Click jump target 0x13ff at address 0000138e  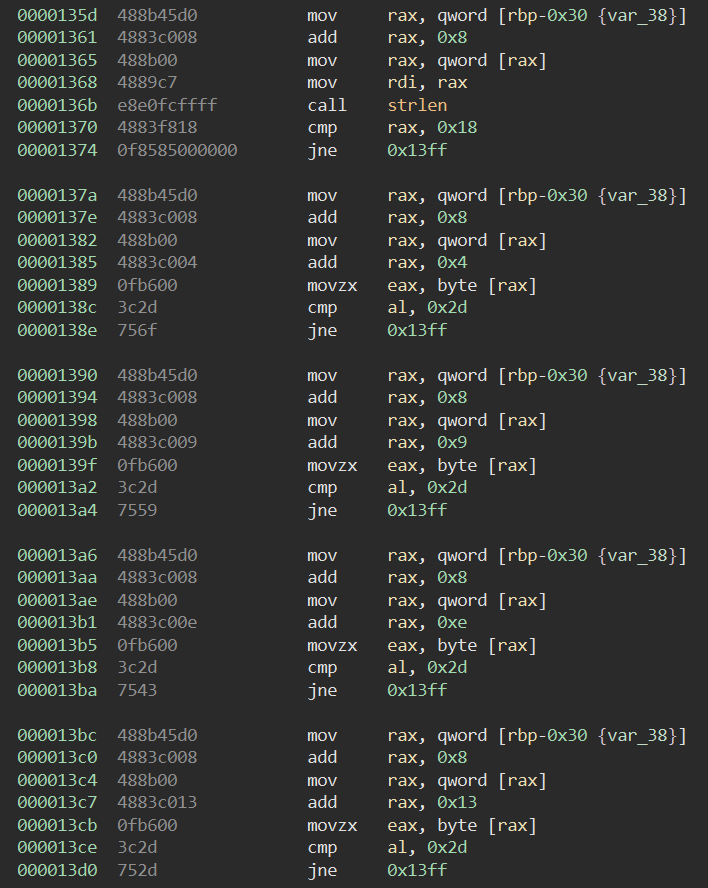(x=417, y=331)
